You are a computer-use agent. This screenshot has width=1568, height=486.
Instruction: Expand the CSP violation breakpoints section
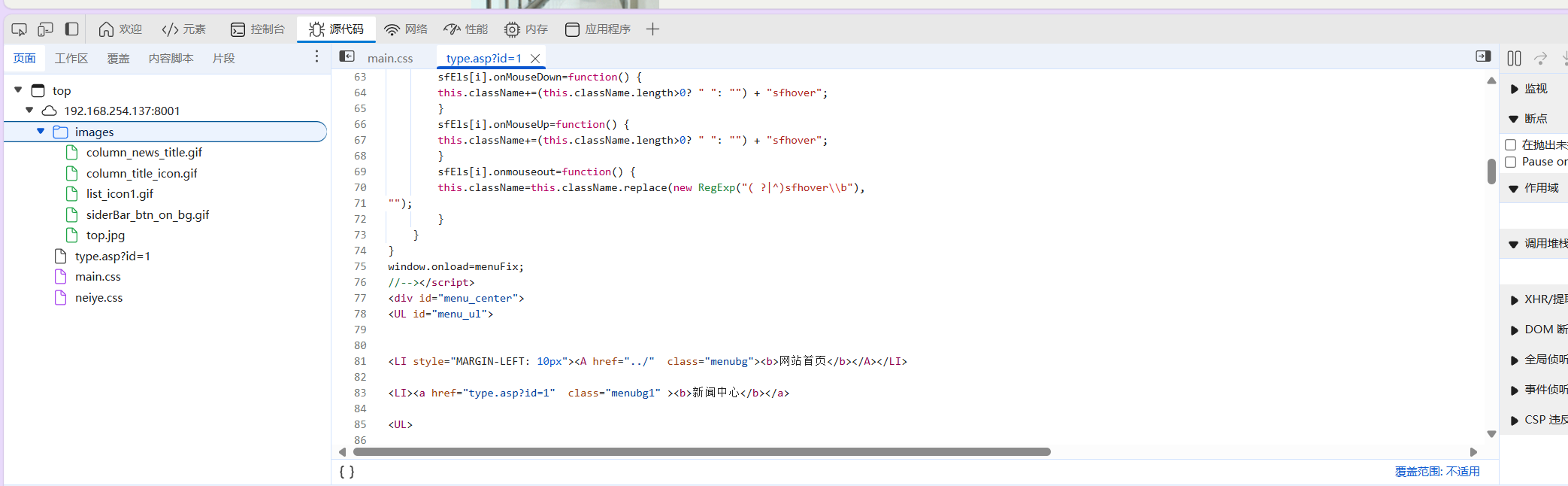[1539, 420]
